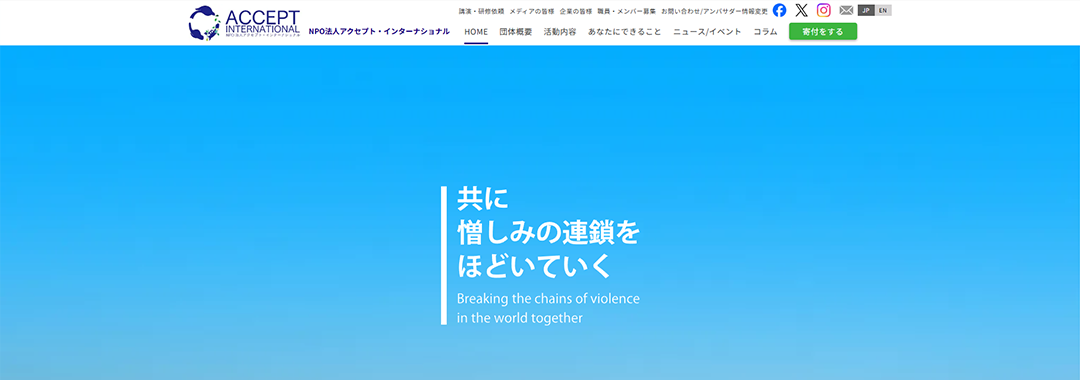The image size is (1080, 380).
Task: Click the 憎しみの連鎖を headline text
Action: point(549,233)
